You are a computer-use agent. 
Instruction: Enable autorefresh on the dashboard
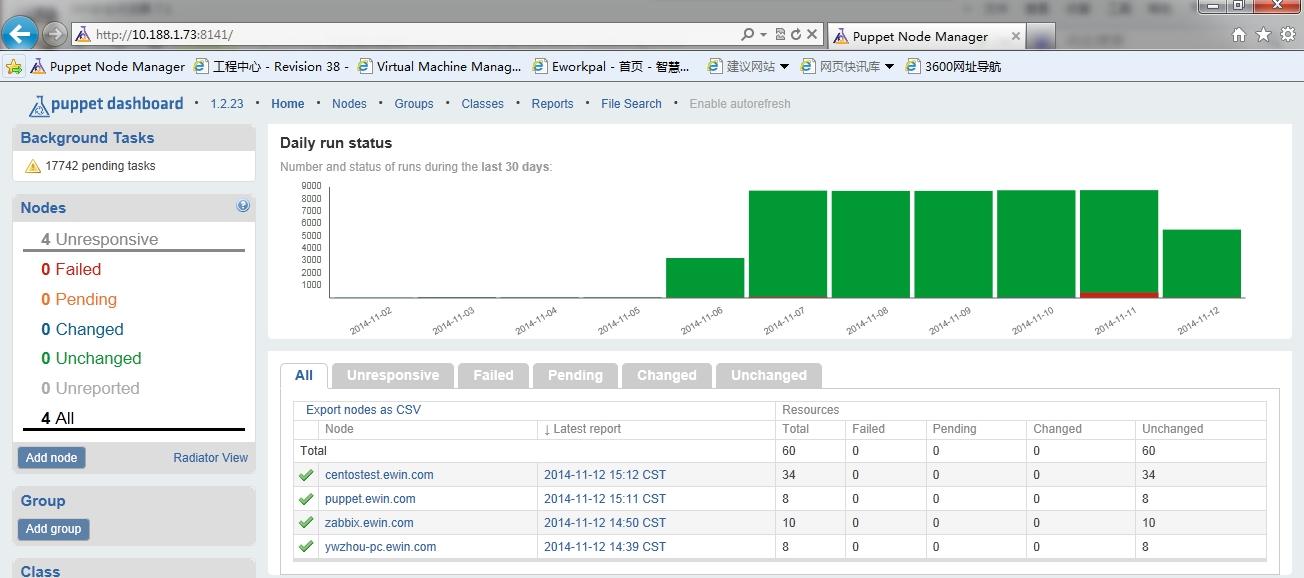[x=740, y=104]
